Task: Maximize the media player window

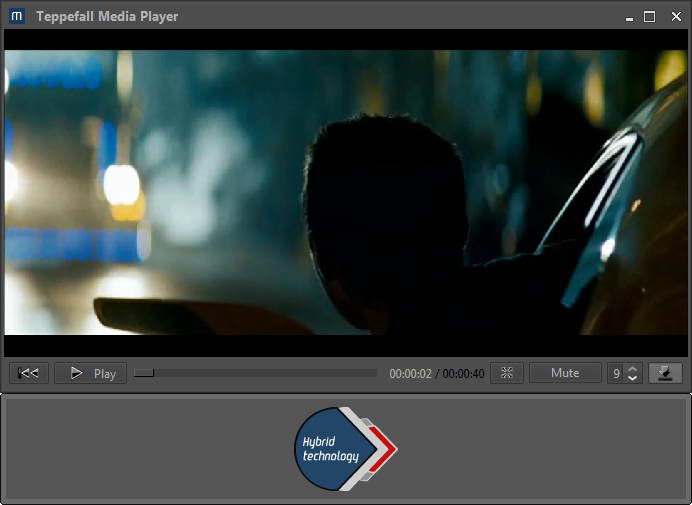Action: pyautogui.click(x=649, y=17)
